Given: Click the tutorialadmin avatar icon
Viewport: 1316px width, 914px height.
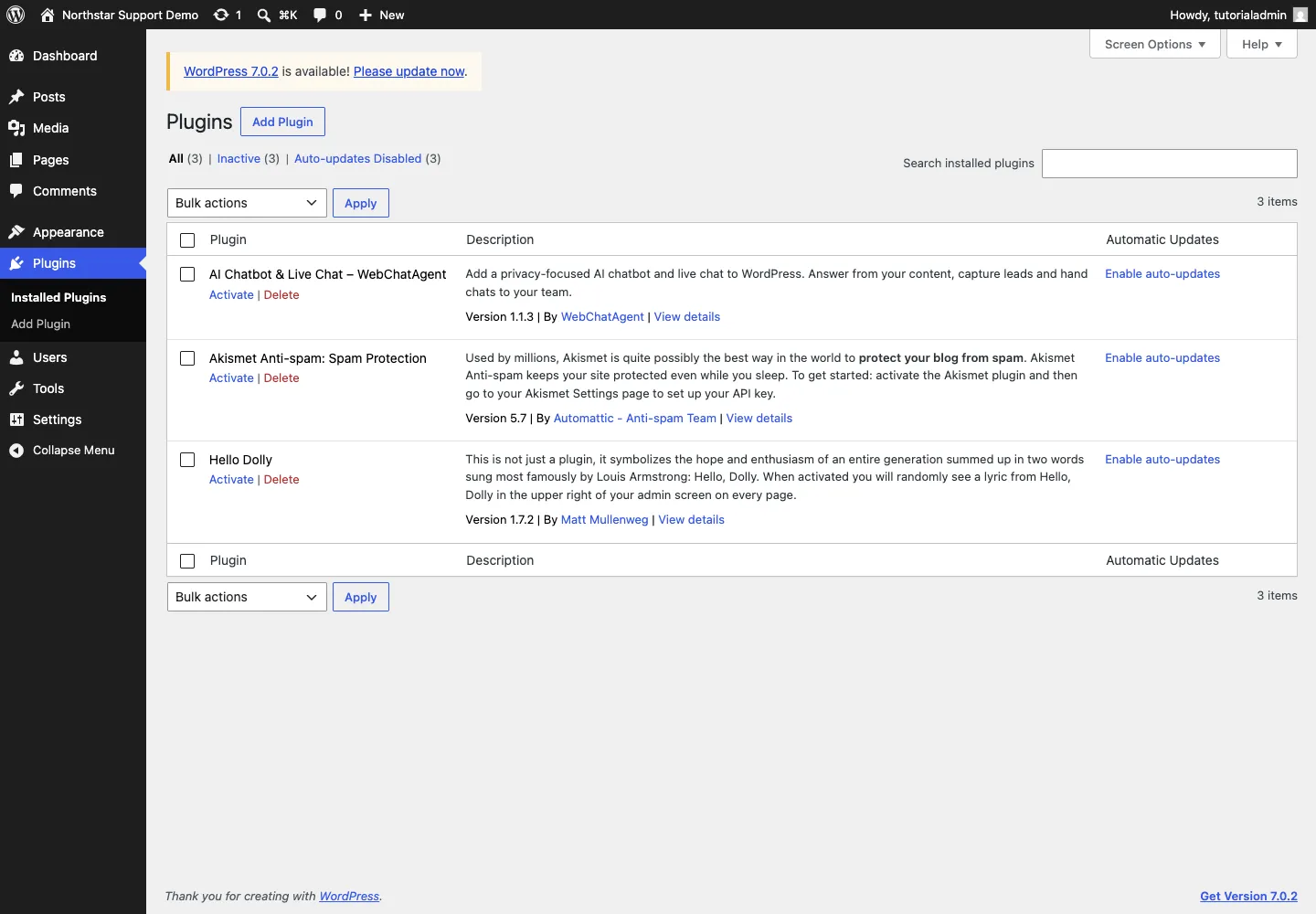Looking at the screenshot, I should point(1300,15).
